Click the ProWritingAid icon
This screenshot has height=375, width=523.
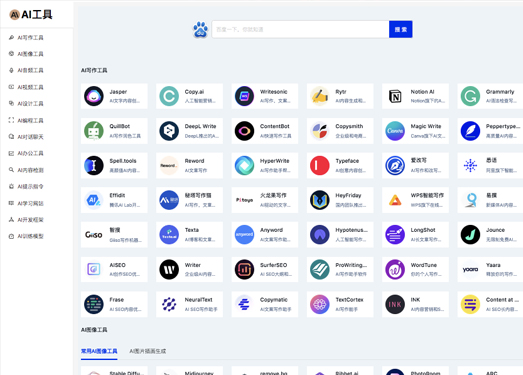pos(320,269)
